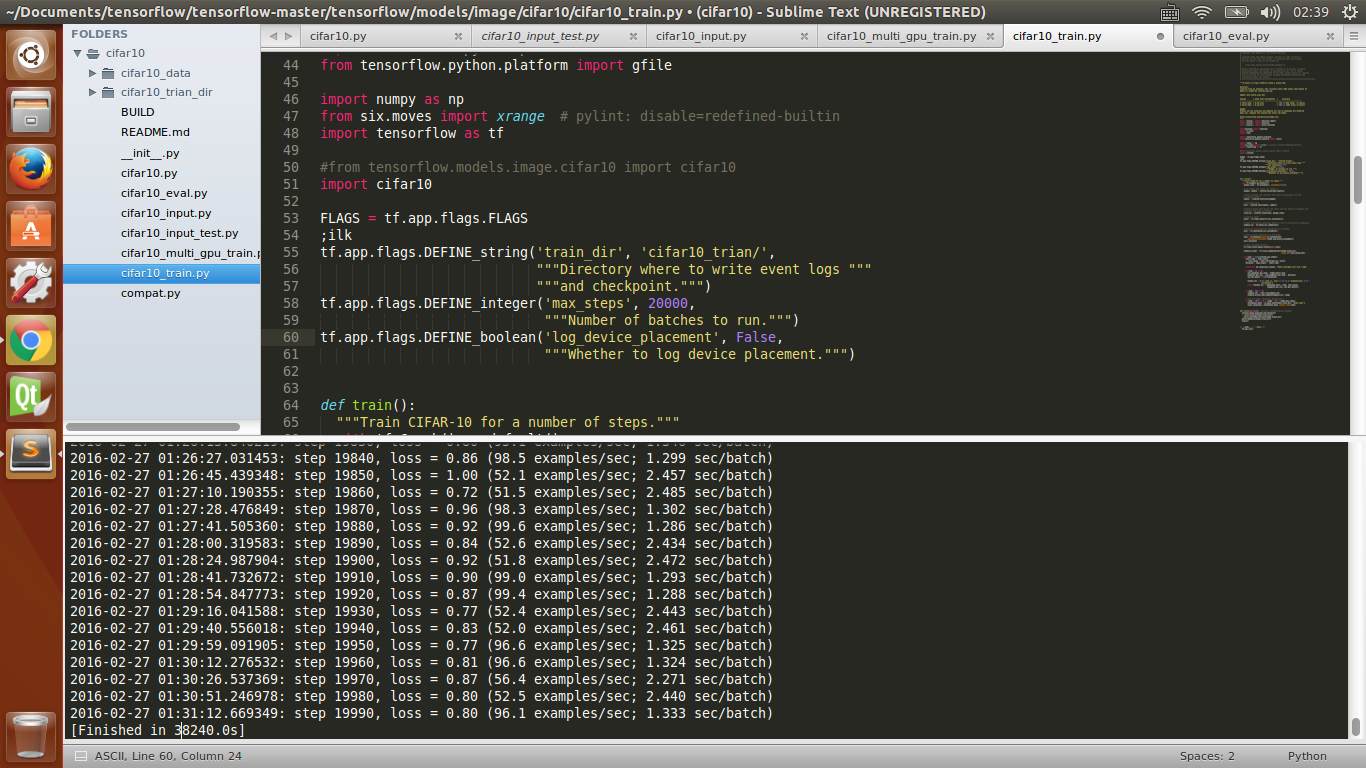Expand the cifar10_trian_dir folder arrow
This screenshot has width=1366, height=768.
coord(92,92)
